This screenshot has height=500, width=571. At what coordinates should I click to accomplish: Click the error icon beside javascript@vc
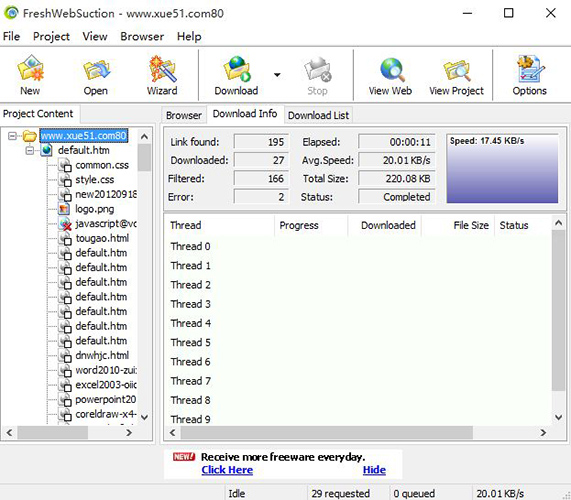(65, 224)
